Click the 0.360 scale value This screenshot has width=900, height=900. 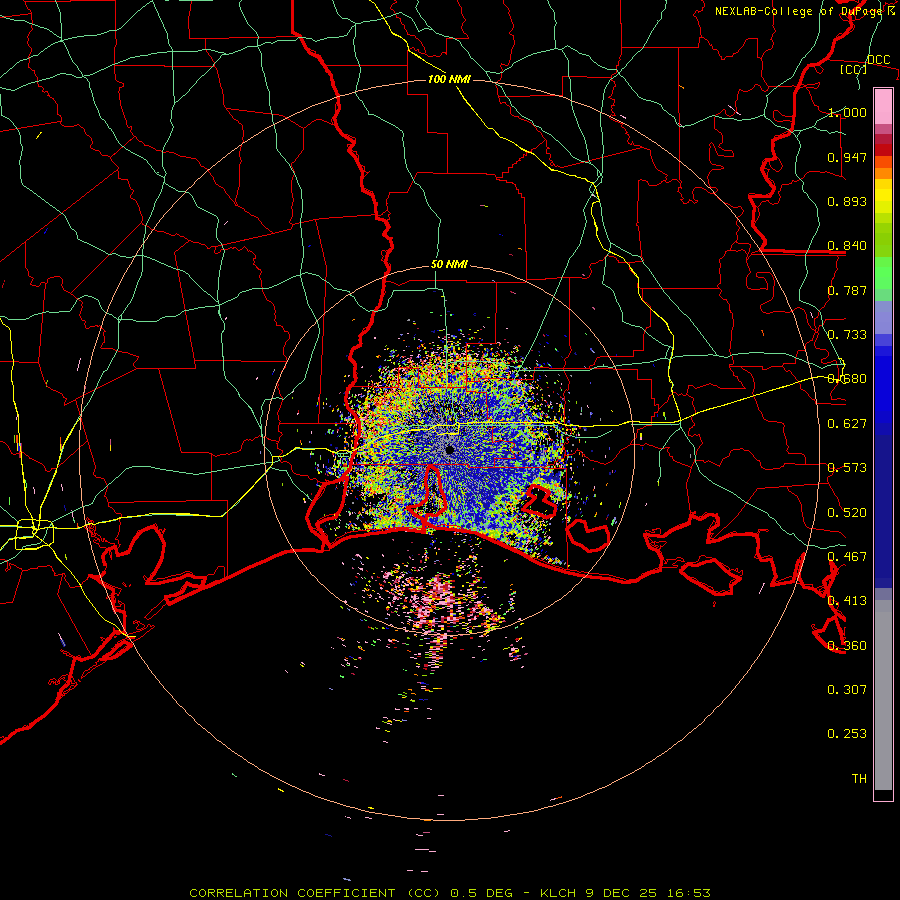click(847, 646)
